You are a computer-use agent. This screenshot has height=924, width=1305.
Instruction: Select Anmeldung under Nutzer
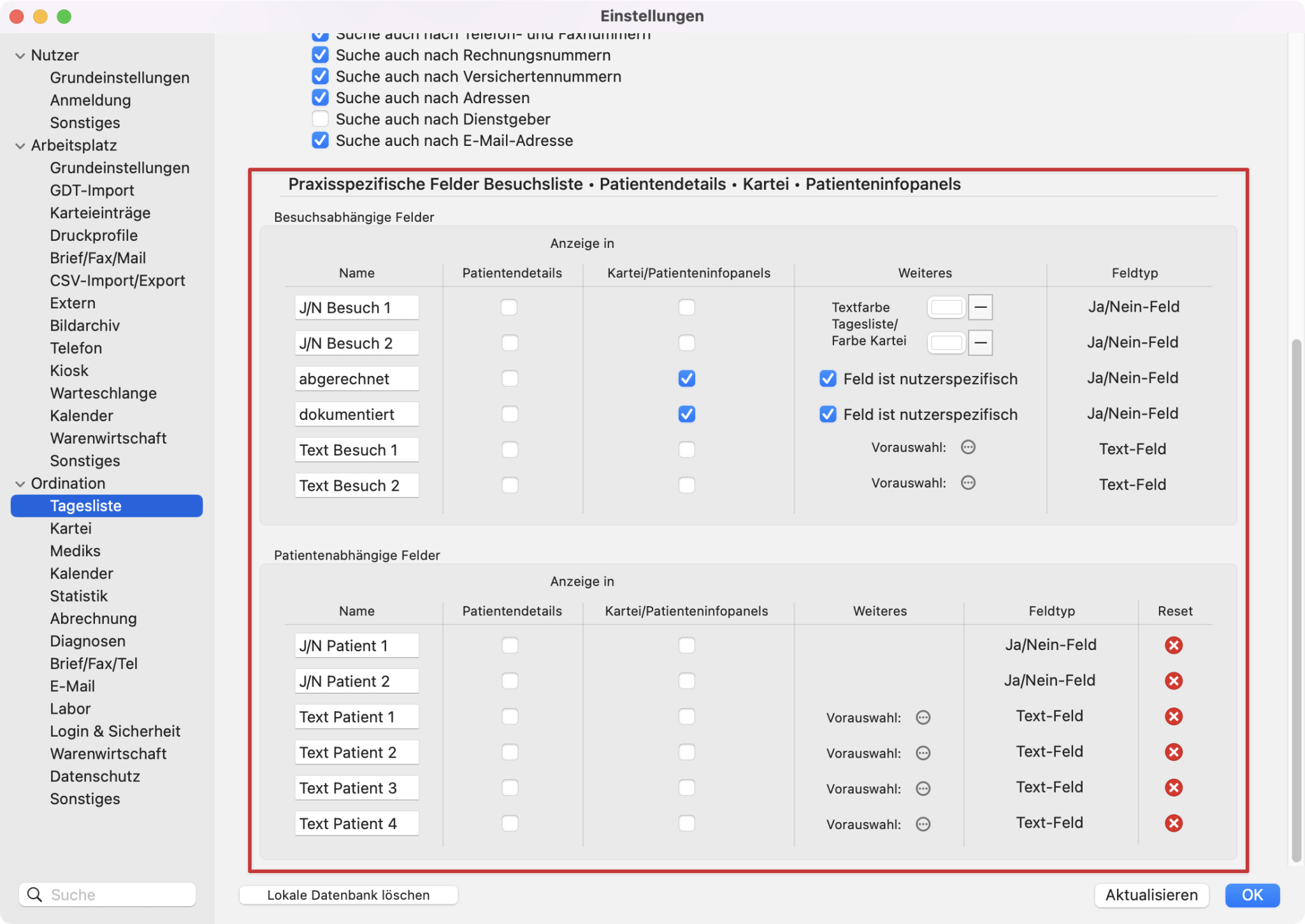(x=90, y=100)
